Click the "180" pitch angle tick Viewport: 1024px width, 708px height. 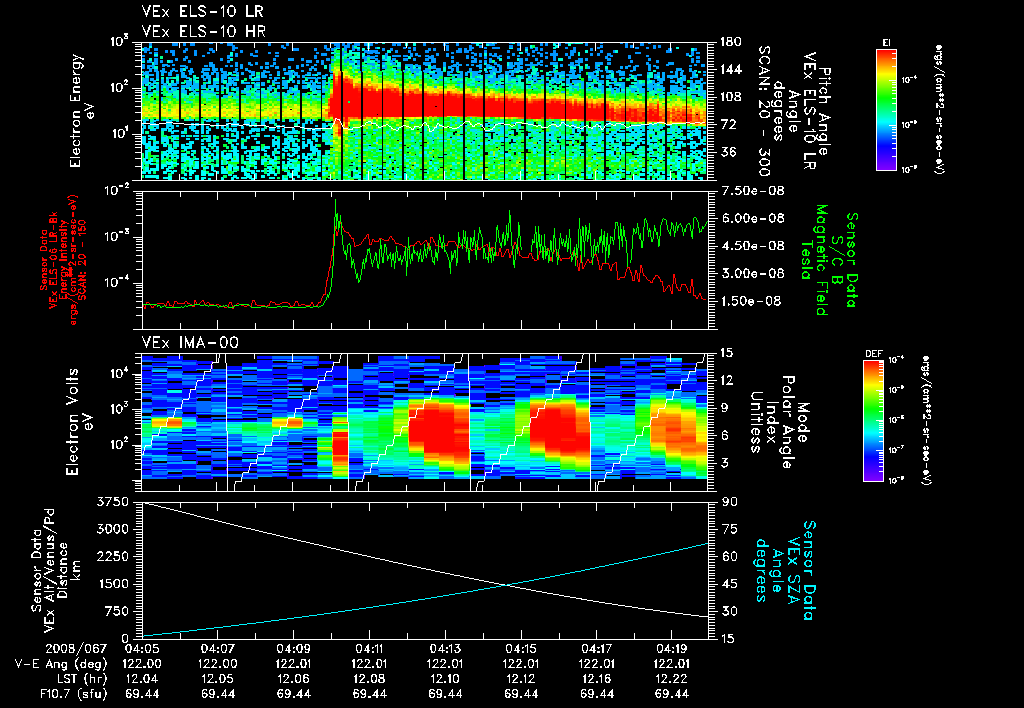pos(731,42)
